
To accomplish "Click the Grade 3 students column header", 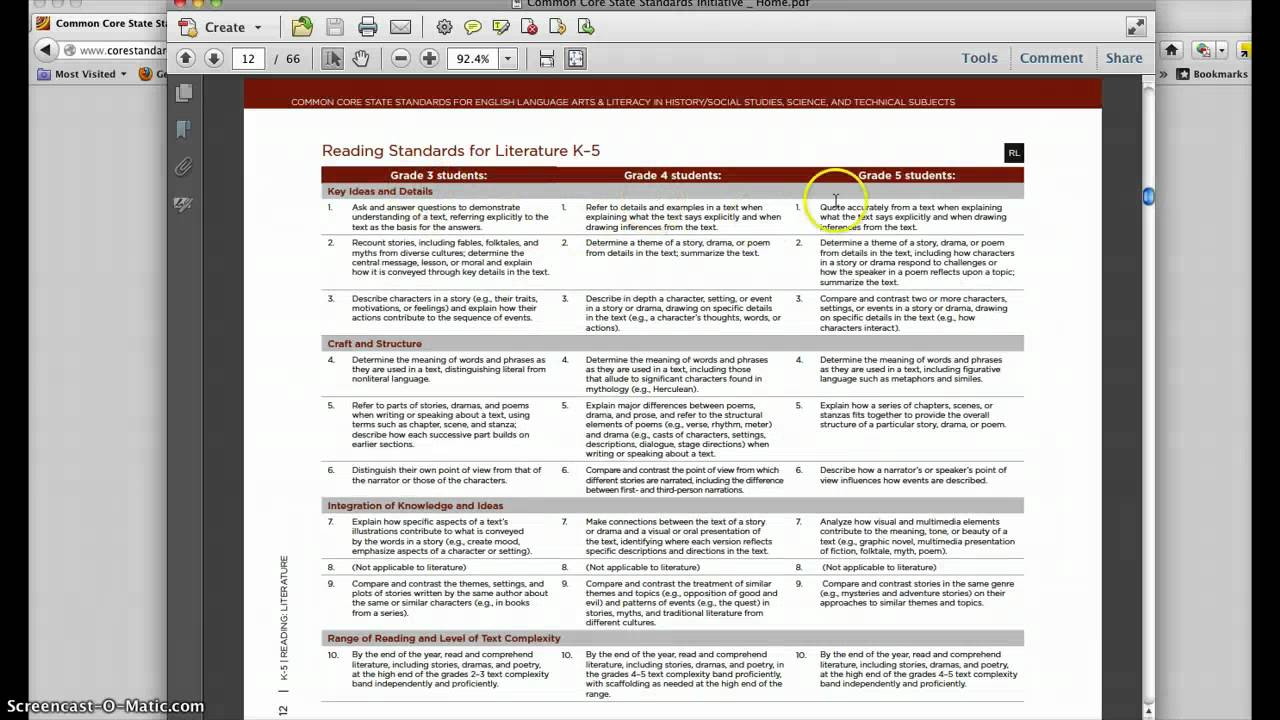I will (438, 175).
